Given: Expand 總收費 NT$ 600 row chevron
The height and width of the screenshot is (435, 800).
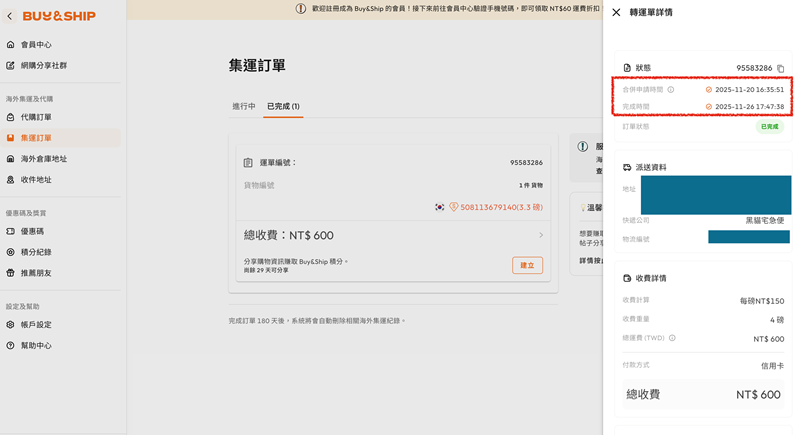Looking at the screenshot, I should tap(541, 235).
